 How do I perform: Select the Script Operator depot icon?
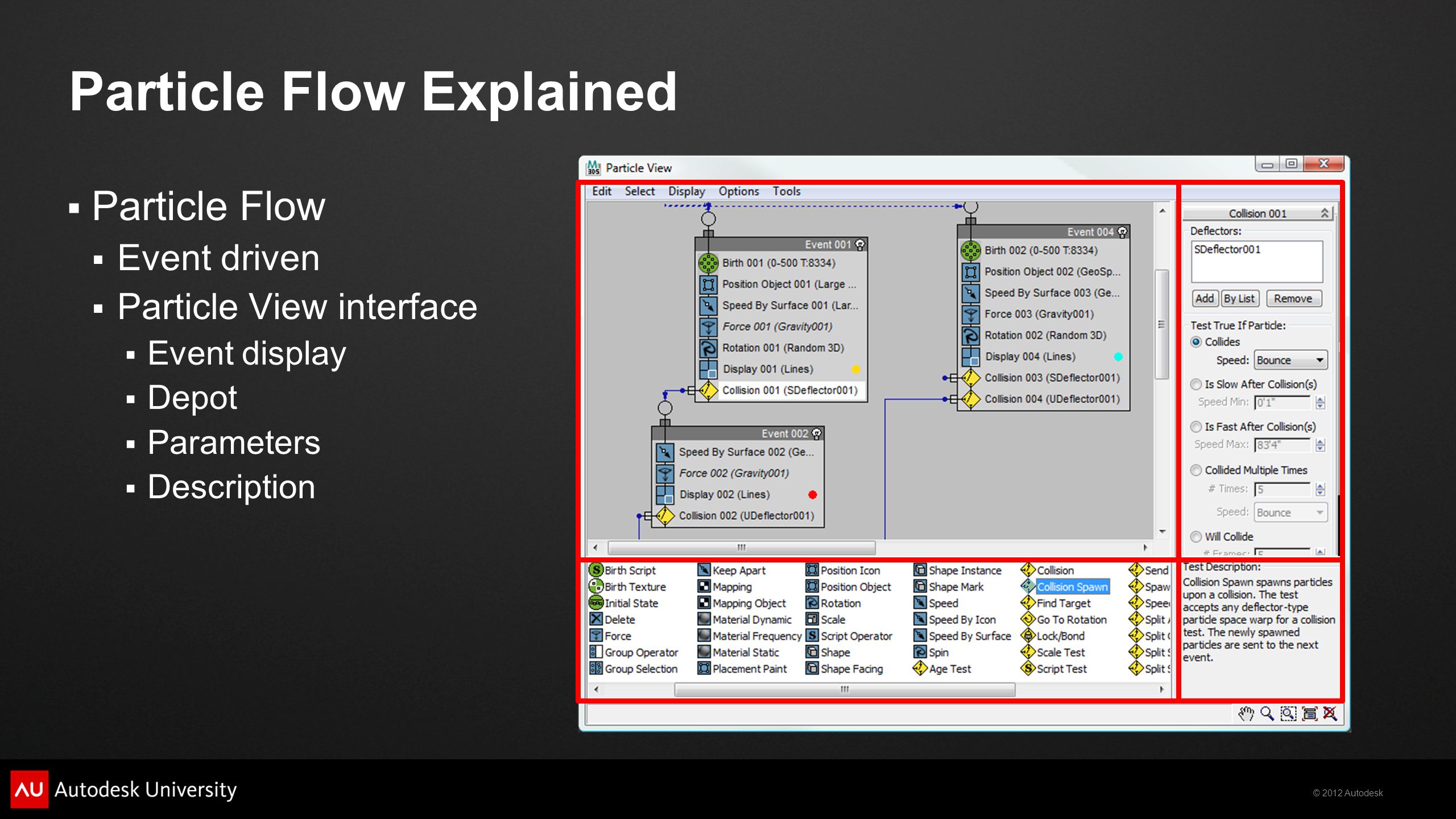[812, 635]
